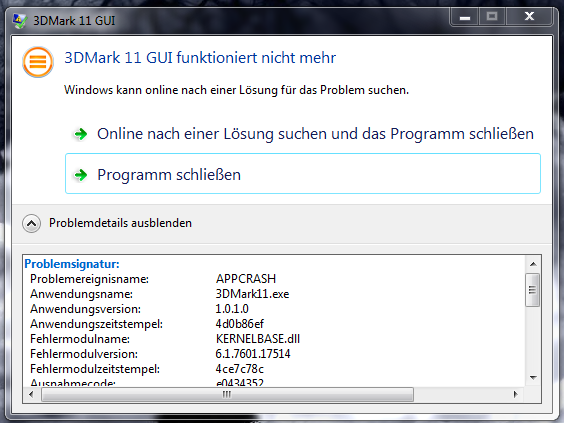Image resolution: width=564 pixels, height=423 pixels.
Task: Click the 4ce7c78c value
Action: click(x=240, y=369)
